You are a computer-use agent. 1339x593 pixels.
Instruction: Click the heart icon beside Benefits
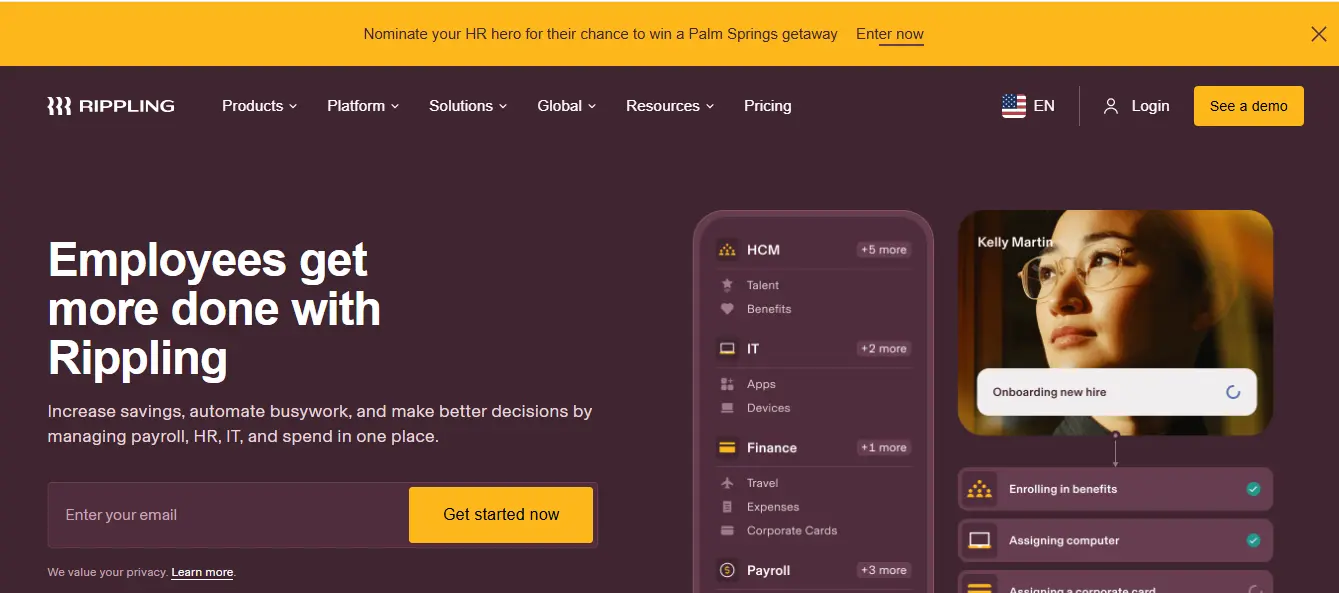(x=727, y=309)
